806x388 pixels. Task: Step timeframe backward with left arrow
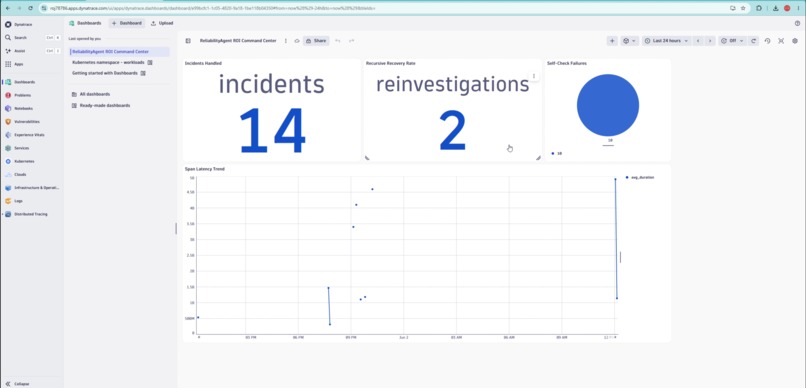[x=698, y=41]
